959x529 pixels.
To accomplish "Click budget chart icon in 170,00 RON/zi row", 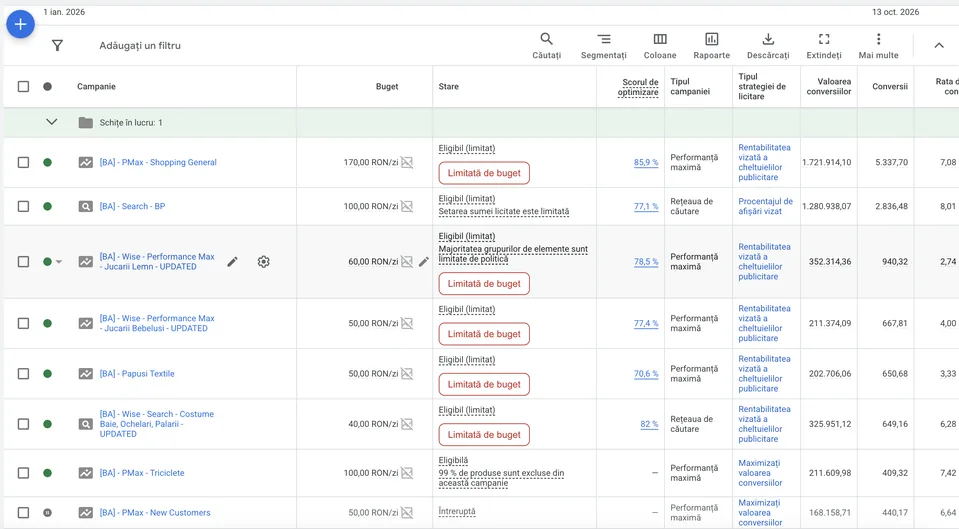I will coord(407,163).
